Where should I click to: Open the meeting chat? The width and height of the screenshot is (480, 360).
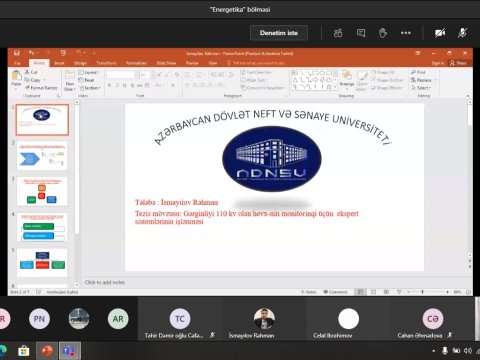pos(361,33)
